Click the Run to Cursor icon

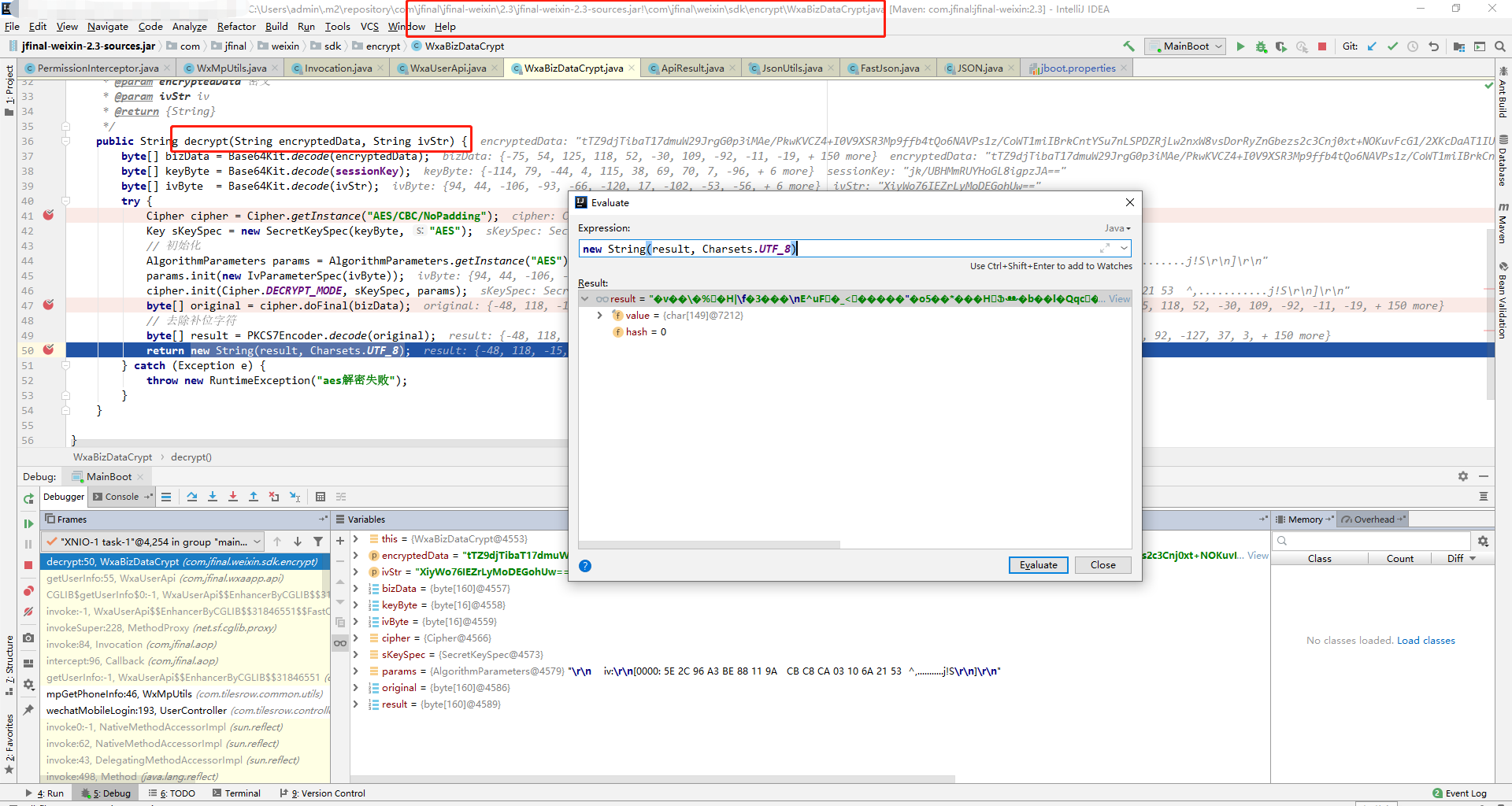pos(295,497)
